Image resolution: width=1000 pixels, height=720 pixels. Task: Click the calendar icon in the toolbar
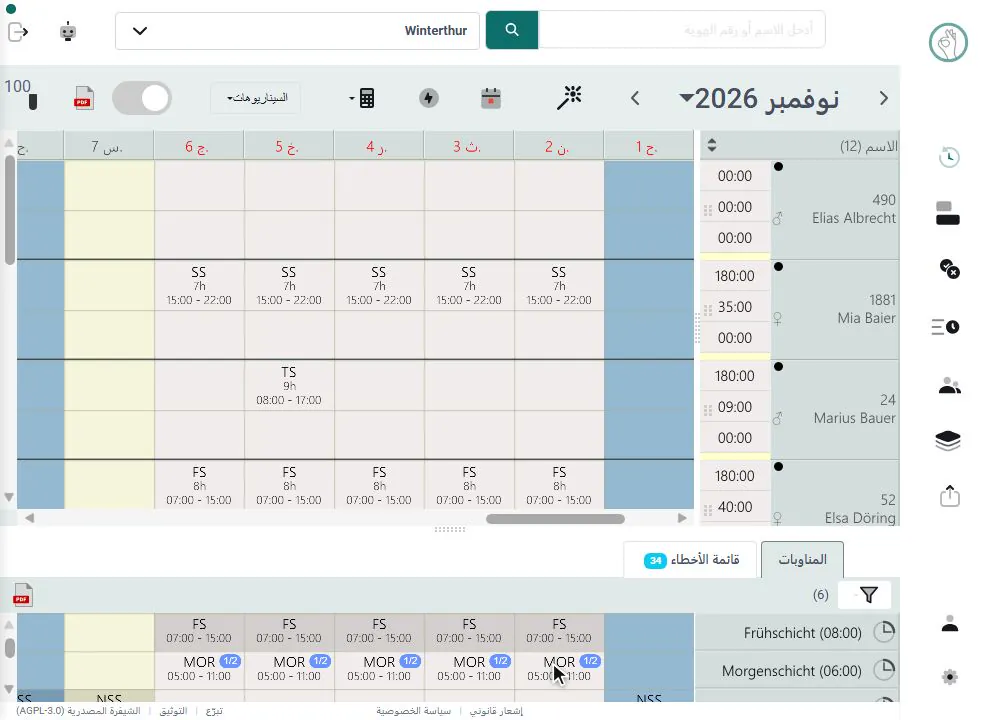(x=490, y=98)
